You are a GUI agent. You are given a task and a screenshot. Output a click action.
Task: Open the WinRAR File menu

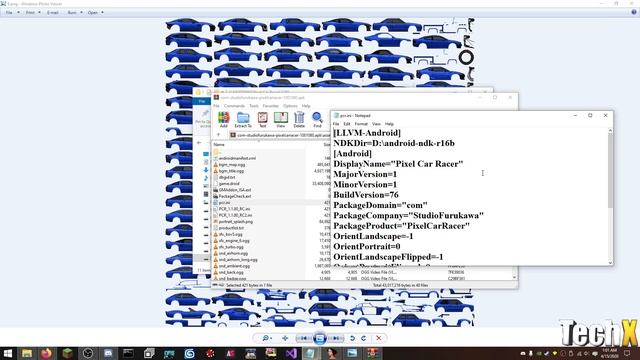(216, 106)
